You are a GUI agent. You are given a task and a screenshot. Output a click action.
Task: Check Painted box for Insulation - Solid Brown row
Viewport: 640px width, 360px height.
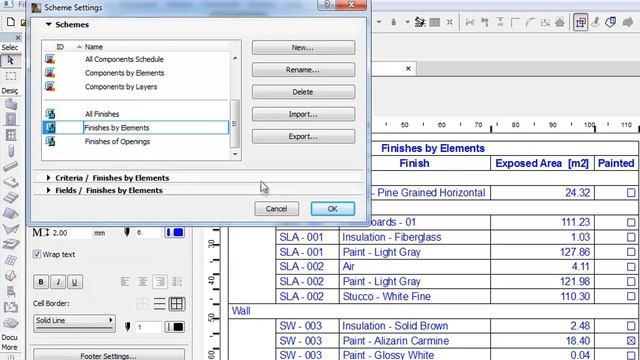631,326
